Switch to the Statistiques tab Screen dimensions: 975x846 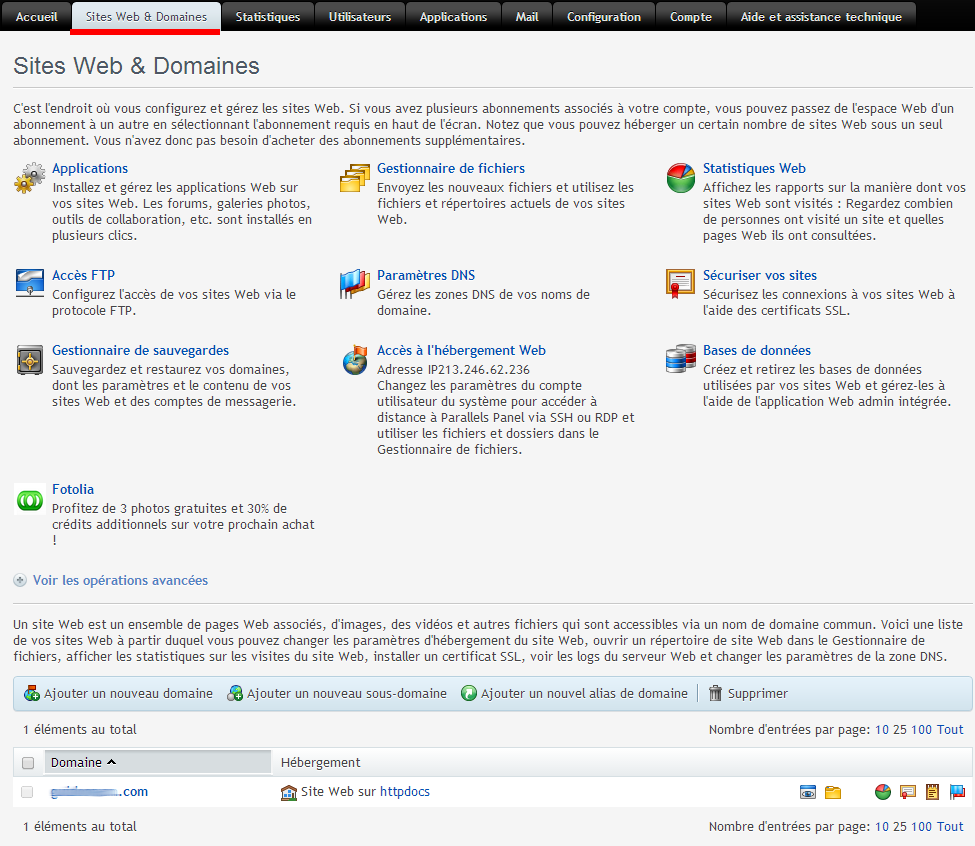[267, 17]
